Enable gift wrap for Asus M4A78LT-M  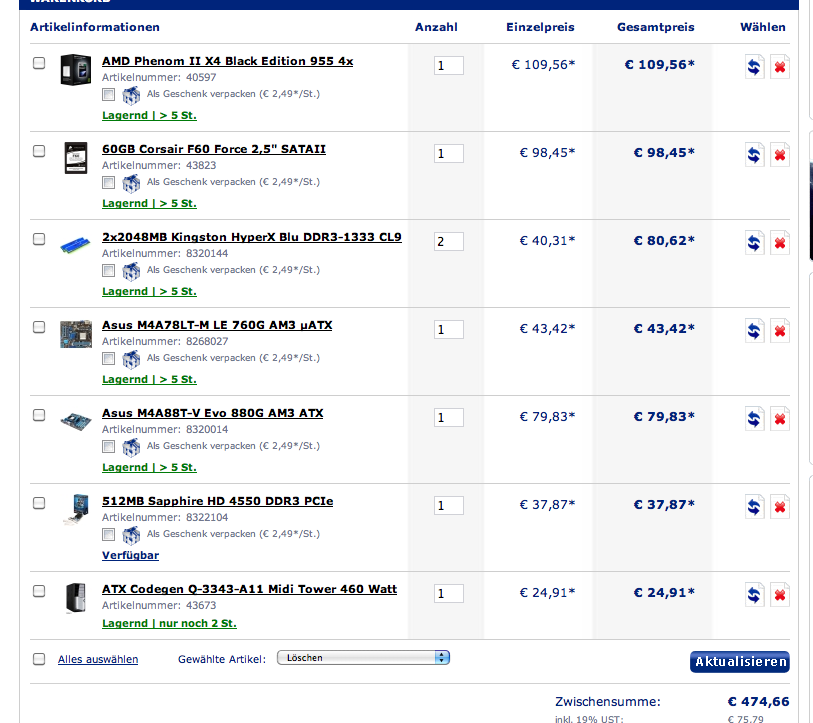pos(108,358)
